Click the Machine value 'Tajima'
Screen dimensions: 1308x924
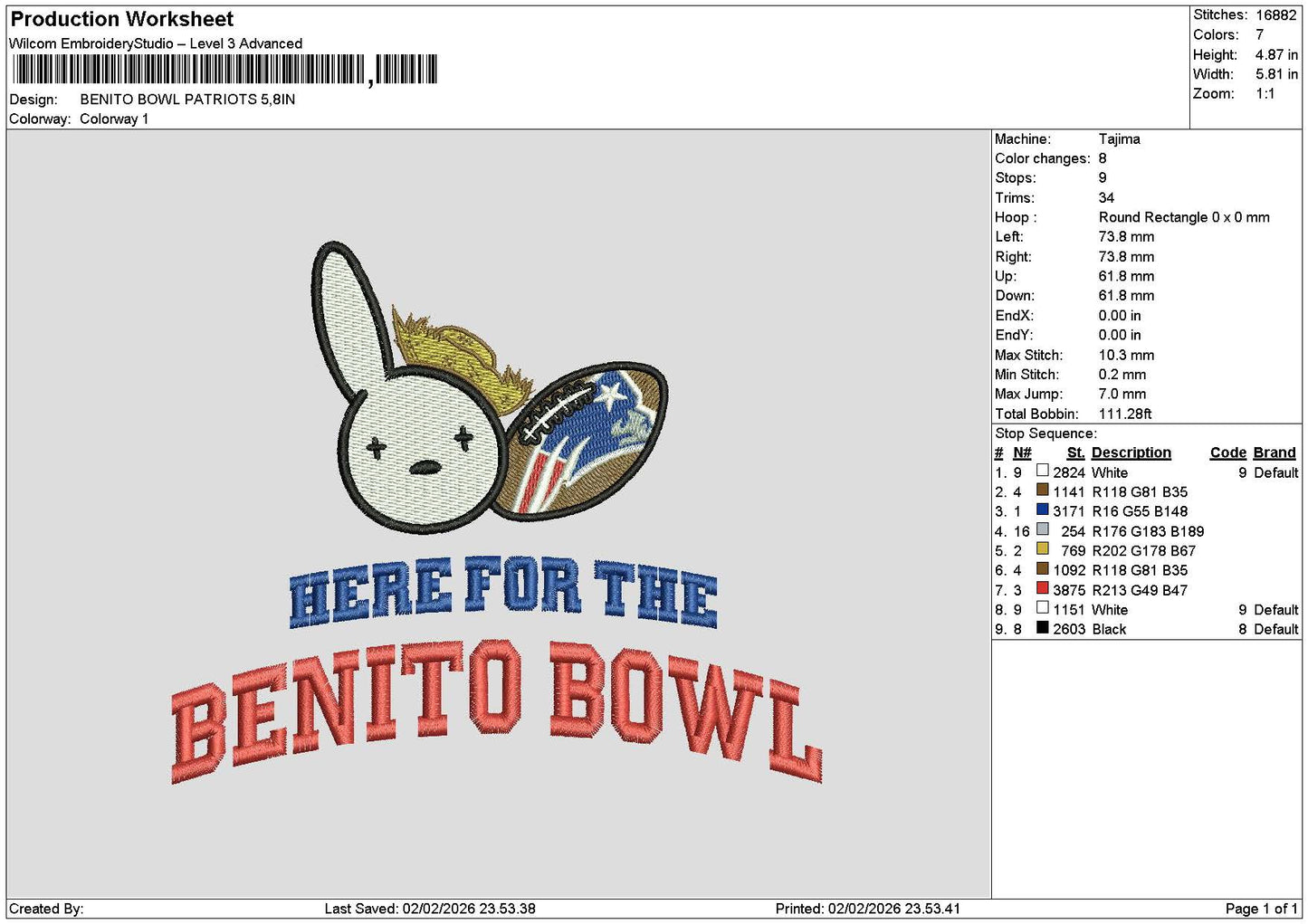coord(1120,139)
